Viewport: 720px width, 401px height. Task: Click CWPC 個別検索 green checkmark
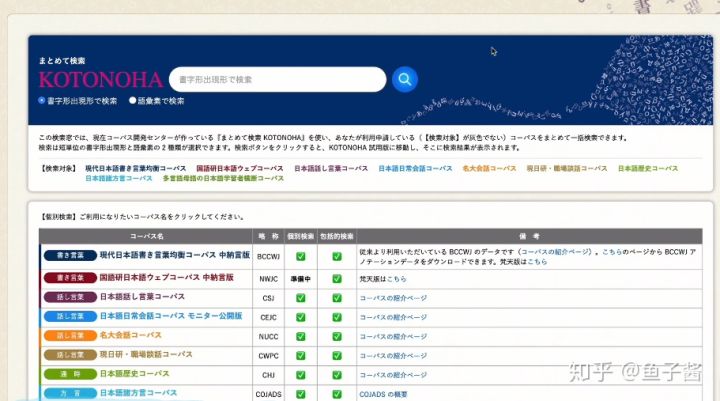click(x=301, y=356)
